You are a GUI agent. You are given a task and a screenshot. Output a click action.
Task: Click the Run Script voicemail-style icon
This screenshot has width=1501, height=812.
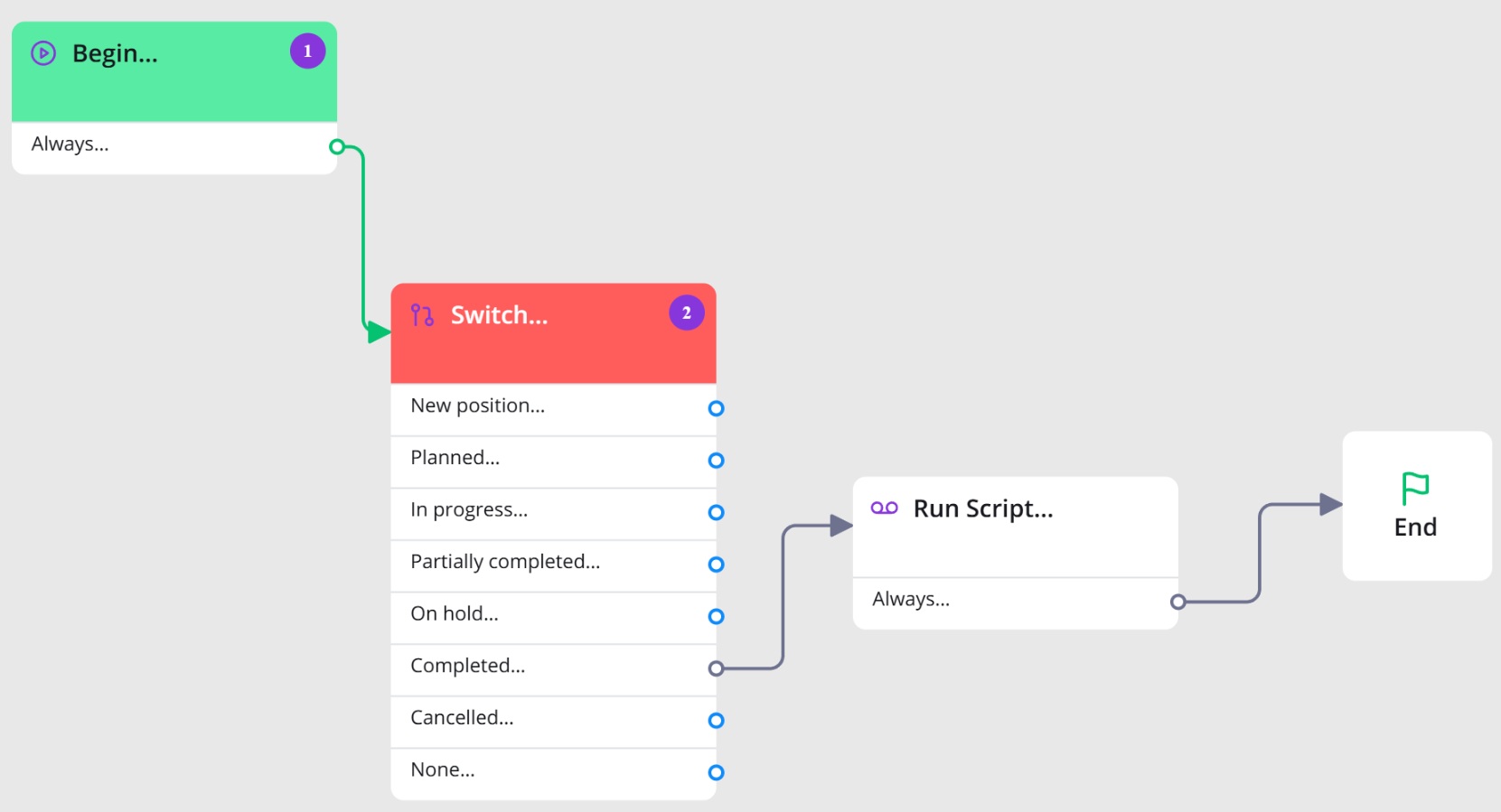pyautogui.click(x=885, y=509)
